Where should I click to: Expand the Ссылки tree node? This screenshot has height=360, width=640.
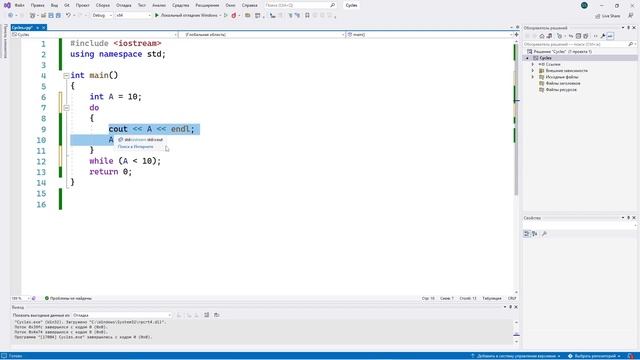(x=533, y=64)
